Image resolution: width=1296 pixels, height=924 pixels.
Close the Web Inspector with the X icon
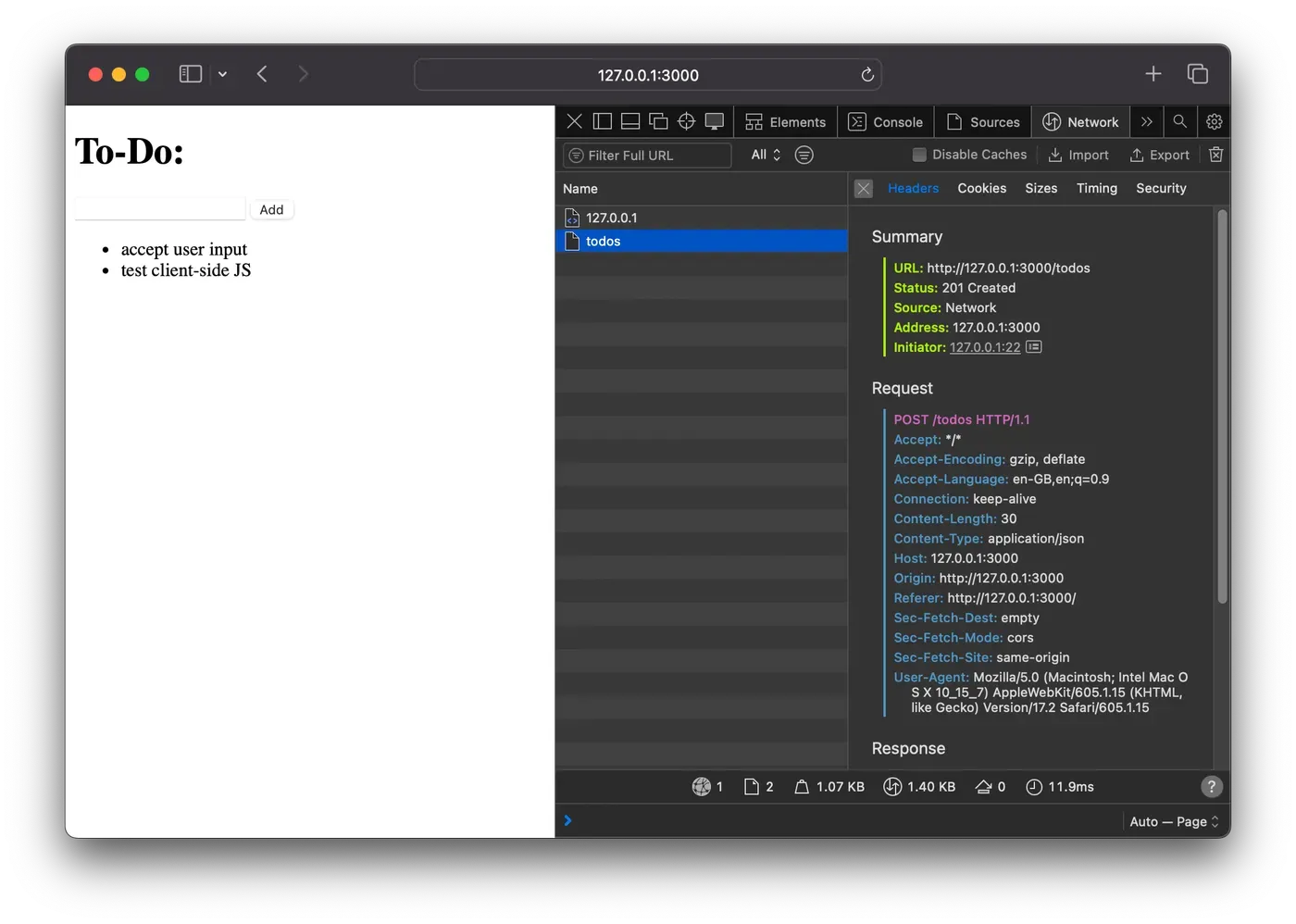pyautogui.click(x=574, y=121)
